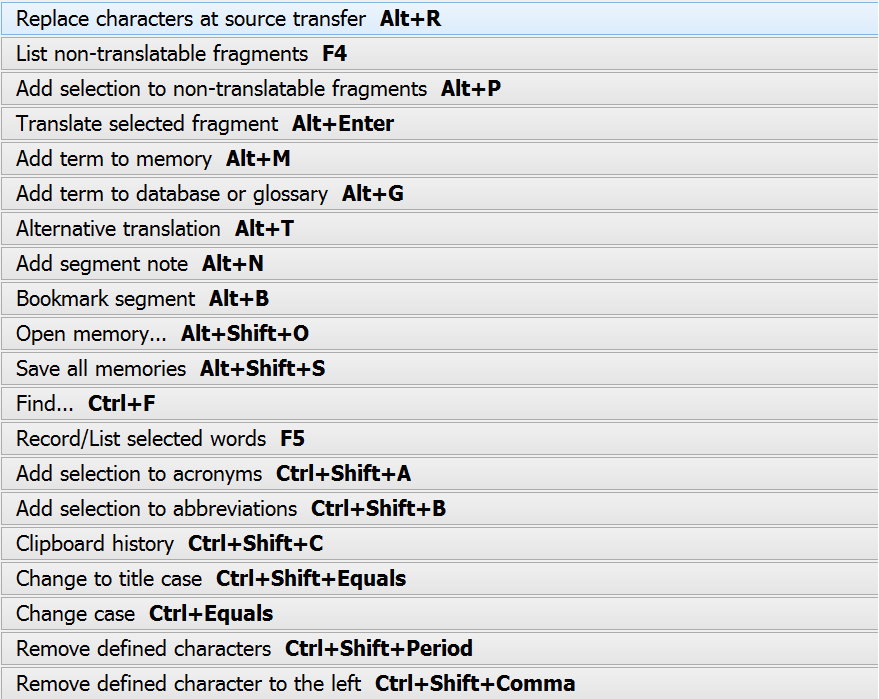Select Change to title case
879x699 pixels.
210,579
